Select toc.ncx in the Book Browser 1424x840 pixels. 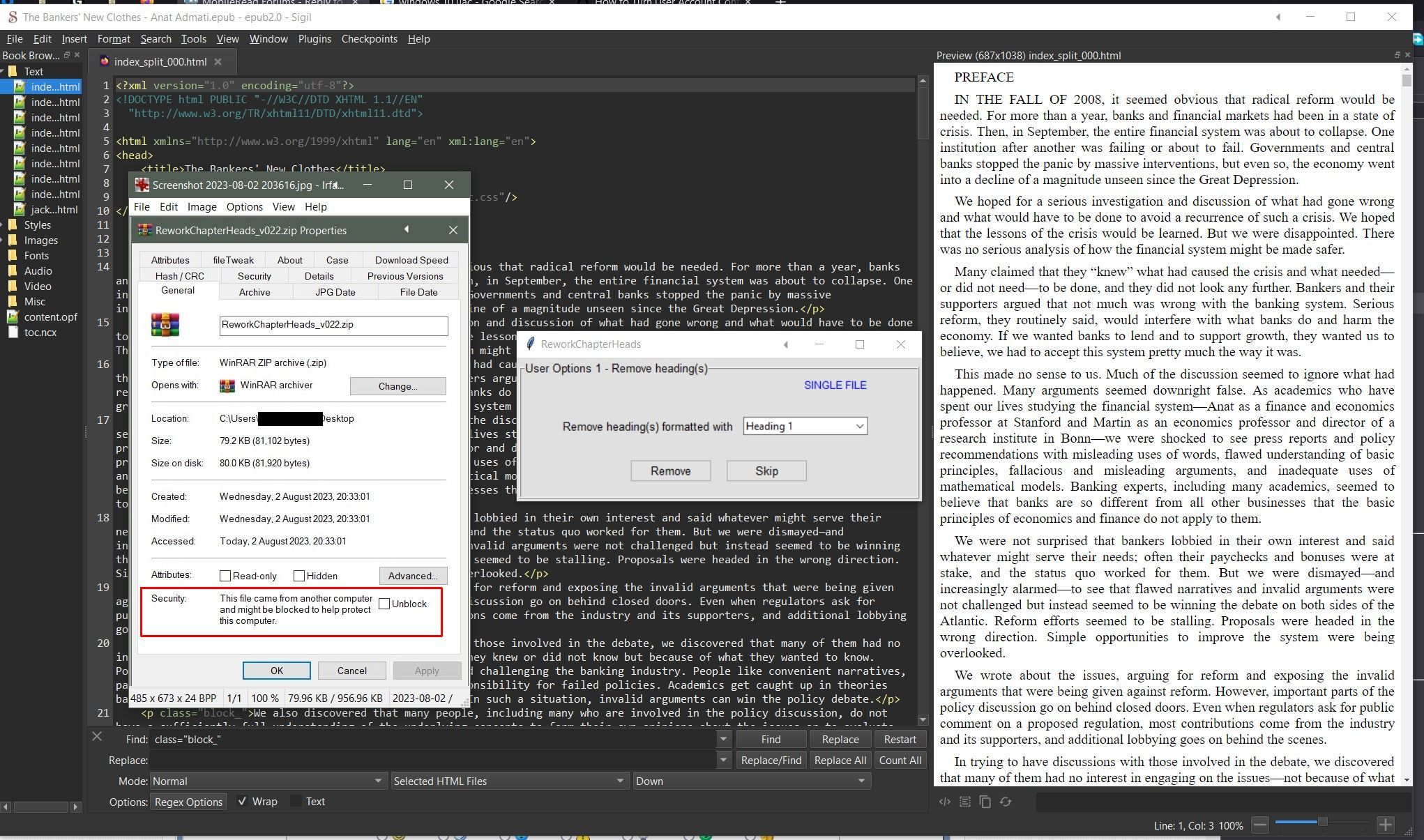pyautogui.click(x=40, y=333)
